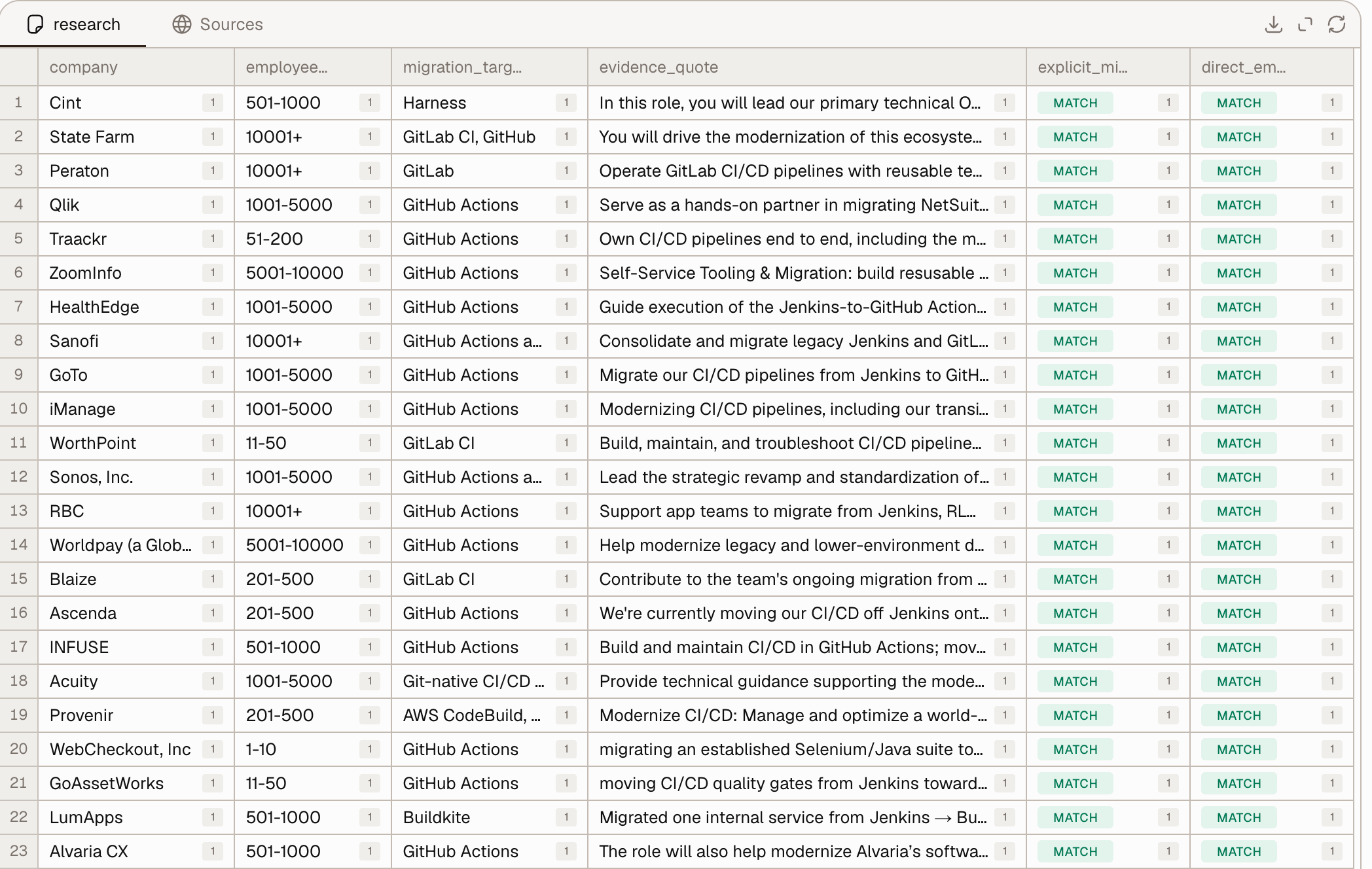Click citation badge next to State Farm

[212, 137]
